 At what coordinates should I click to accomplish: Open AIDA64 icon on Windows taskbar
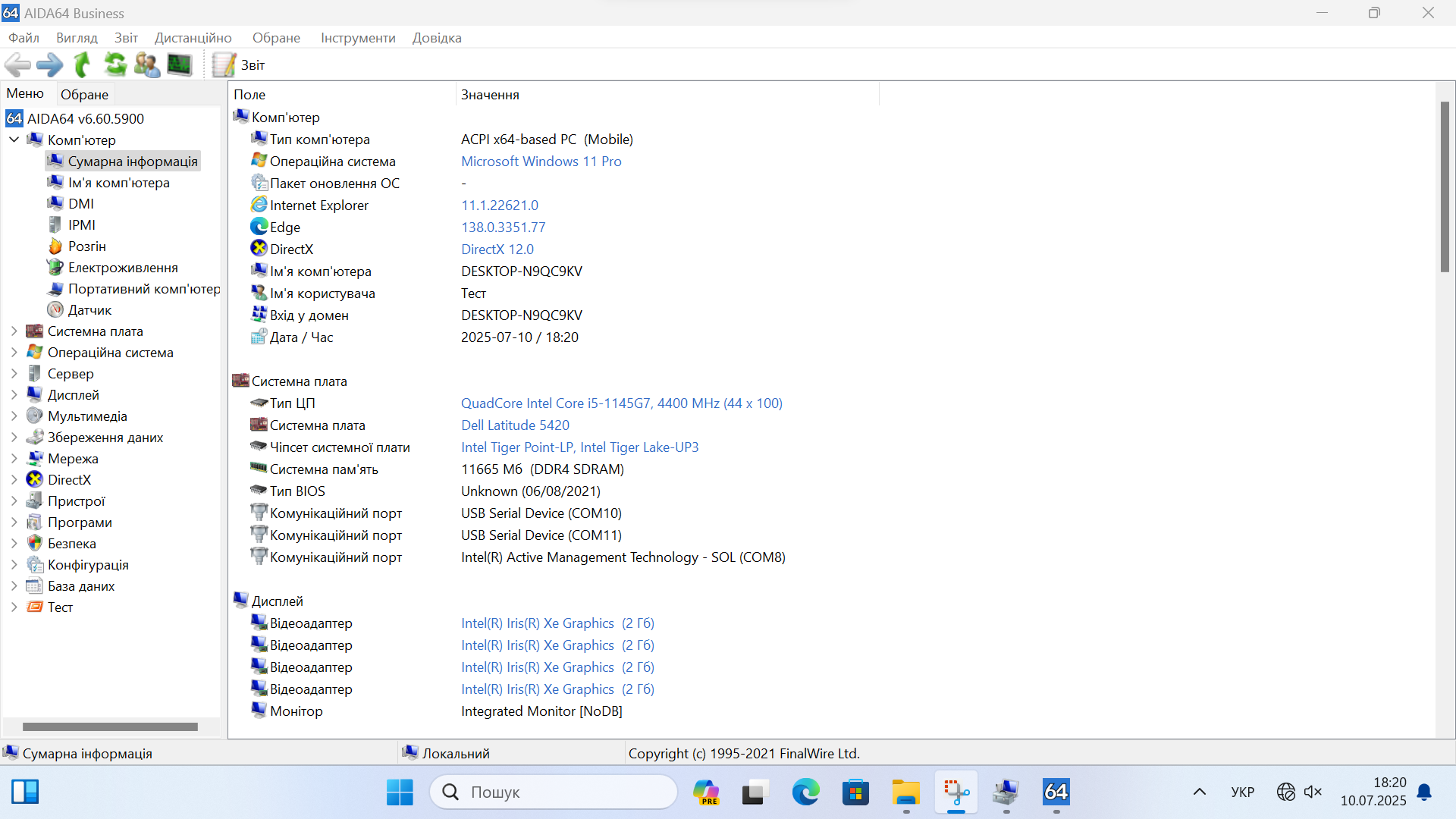[1056, 792]
